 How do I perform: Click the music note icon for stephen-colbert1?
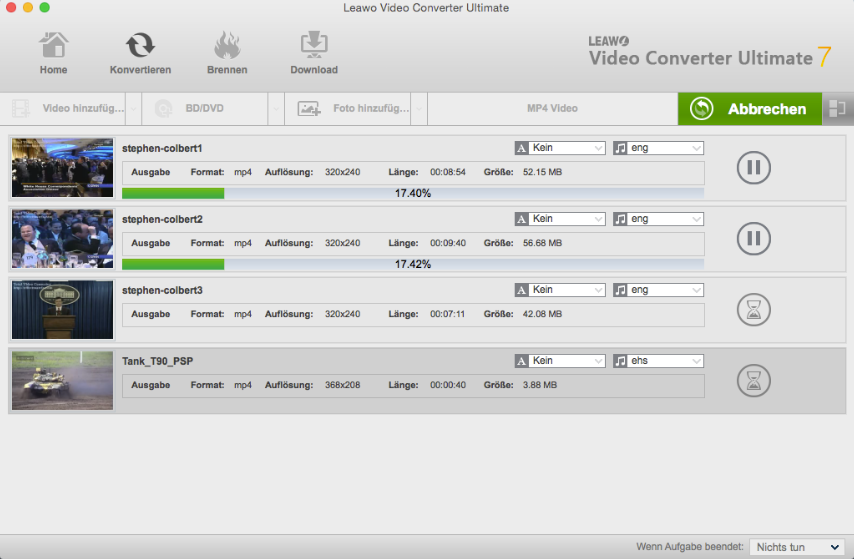pyautogui.click(x=620, y=148)
